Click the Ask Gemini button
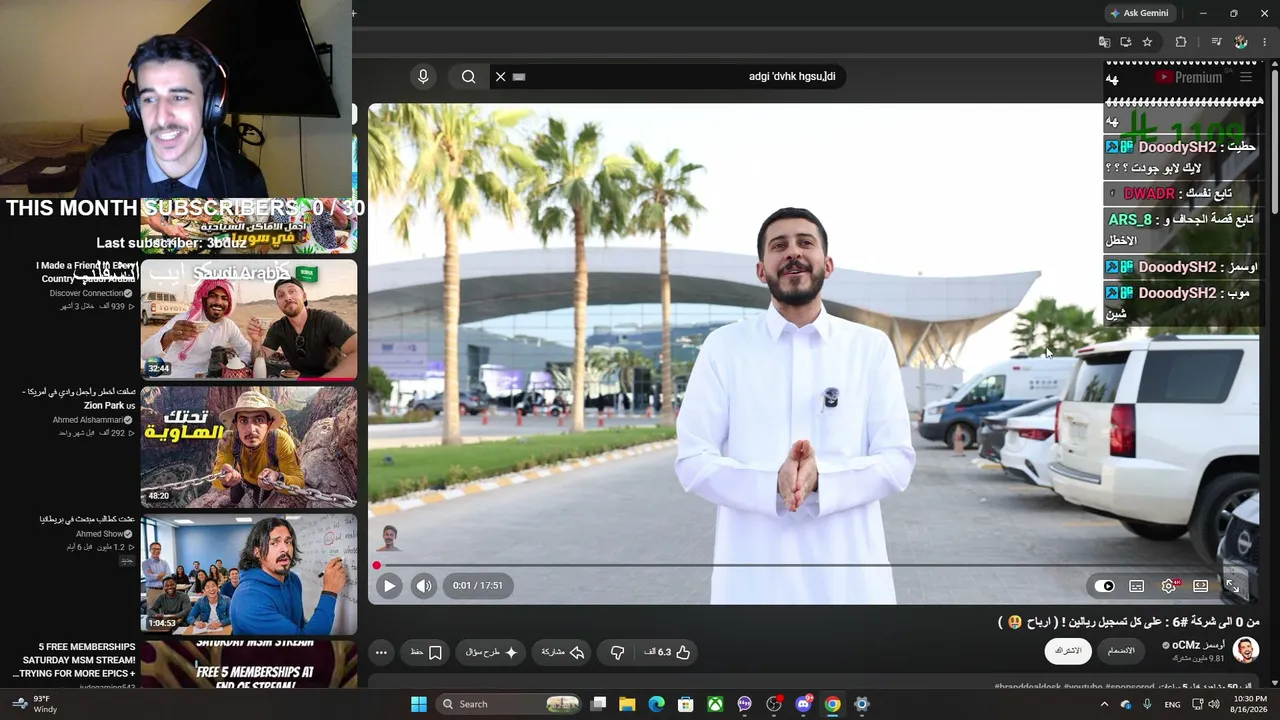 tap(1139, 13)
